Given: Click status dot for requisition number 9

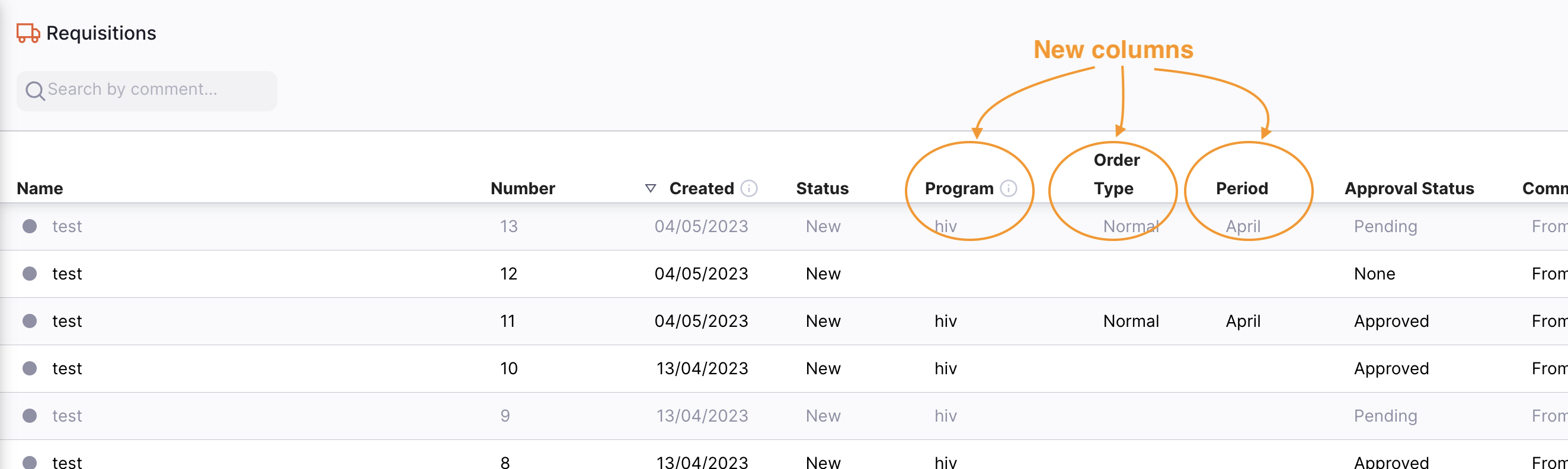Looking at the screenshot, I should [29, 416].
